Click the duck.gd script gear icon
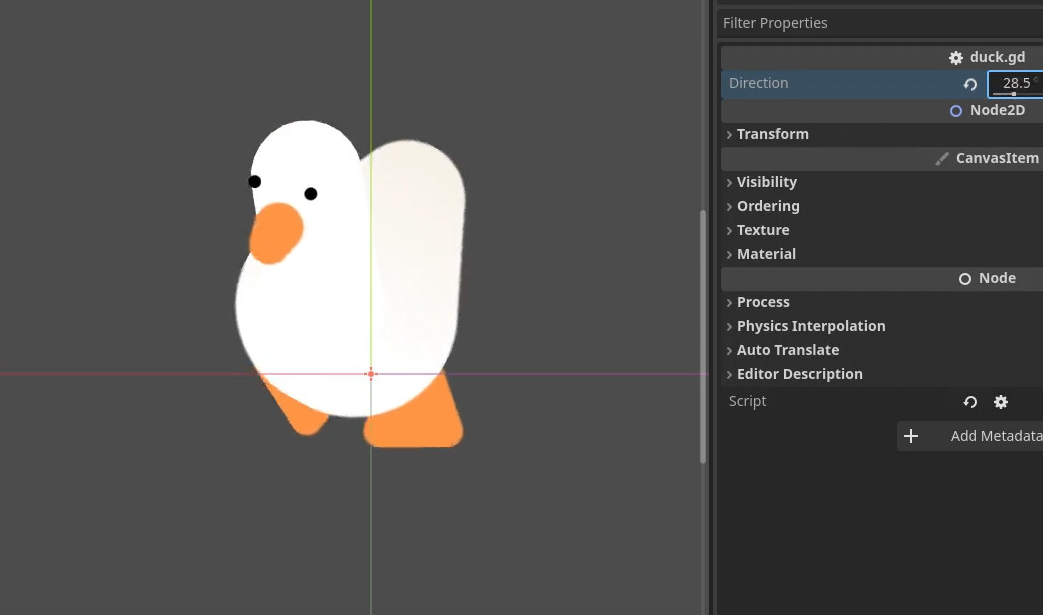The width and height of the screenshot is (1043, 615). pyautogui.click(x=956, y=58)
